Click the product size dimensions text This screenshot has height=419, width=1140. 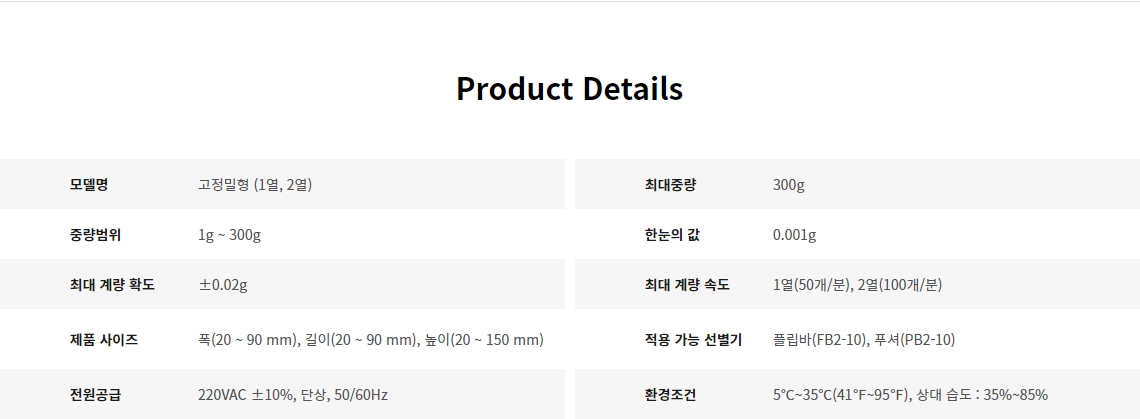pos(371,340)
